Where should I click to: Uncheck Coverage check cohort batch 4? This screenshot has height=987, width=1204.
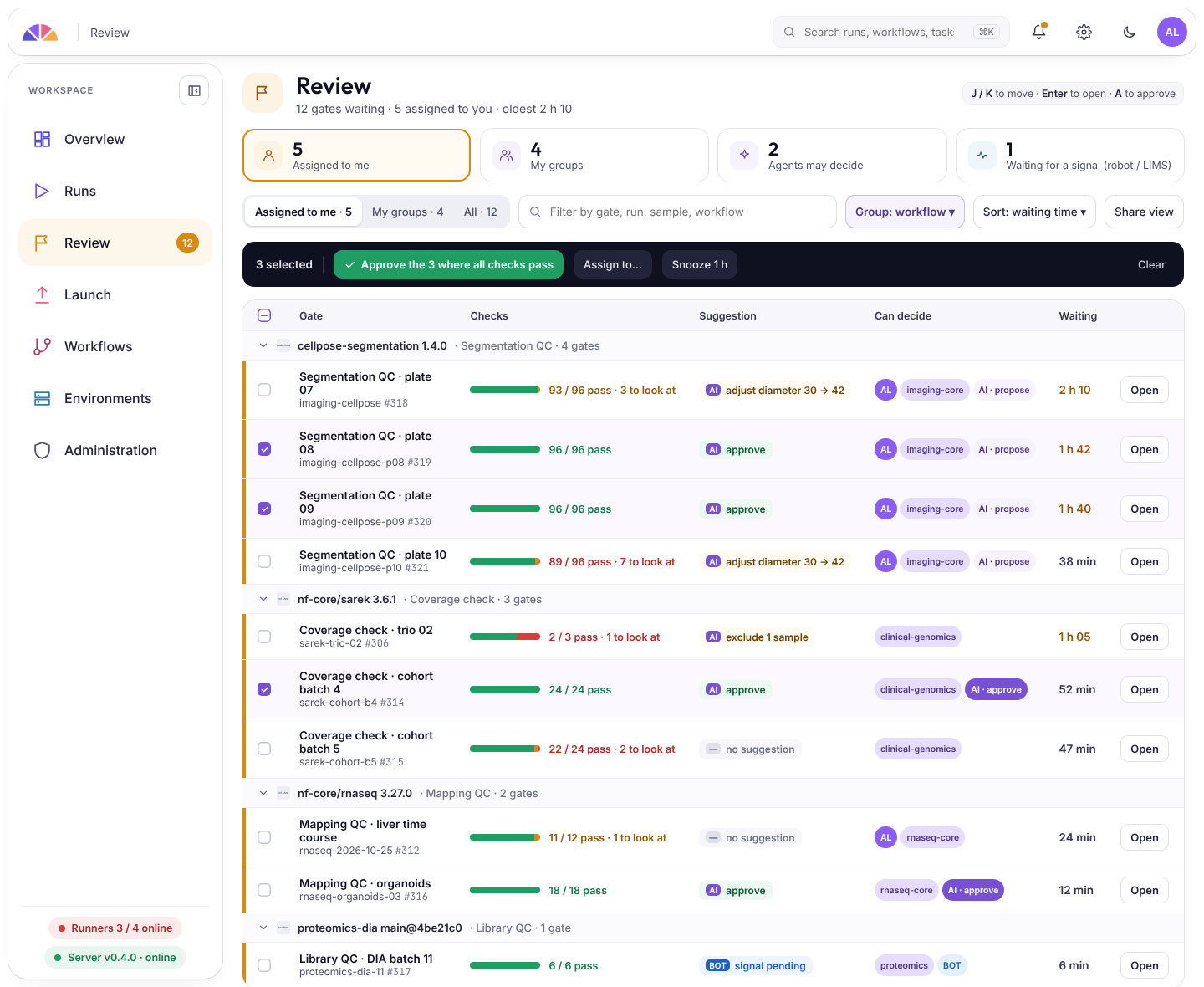264,689
